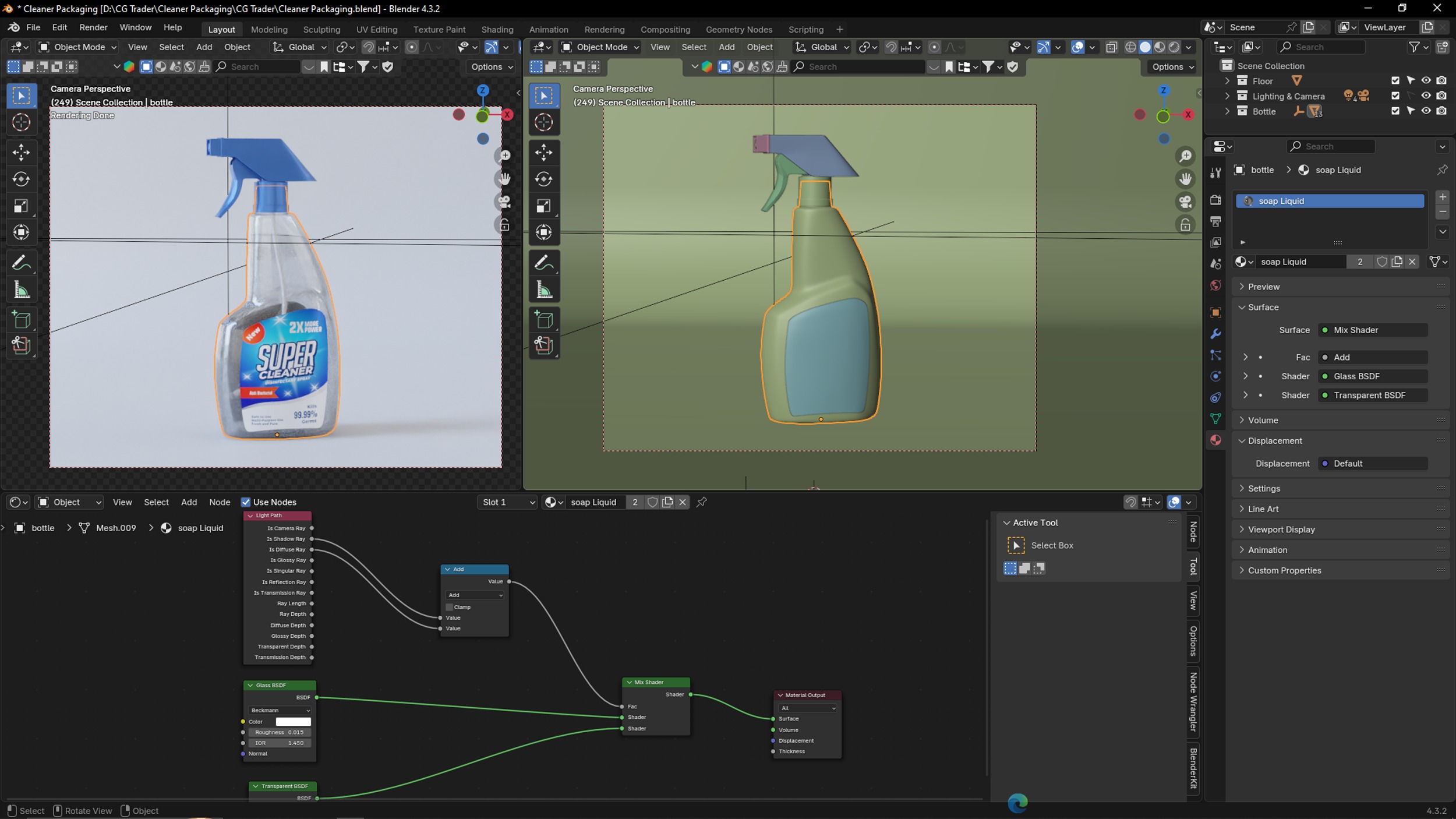This screenshot has height=819, width=1456.
Task: Click the Scene name field
Action: coord(1256,27)
